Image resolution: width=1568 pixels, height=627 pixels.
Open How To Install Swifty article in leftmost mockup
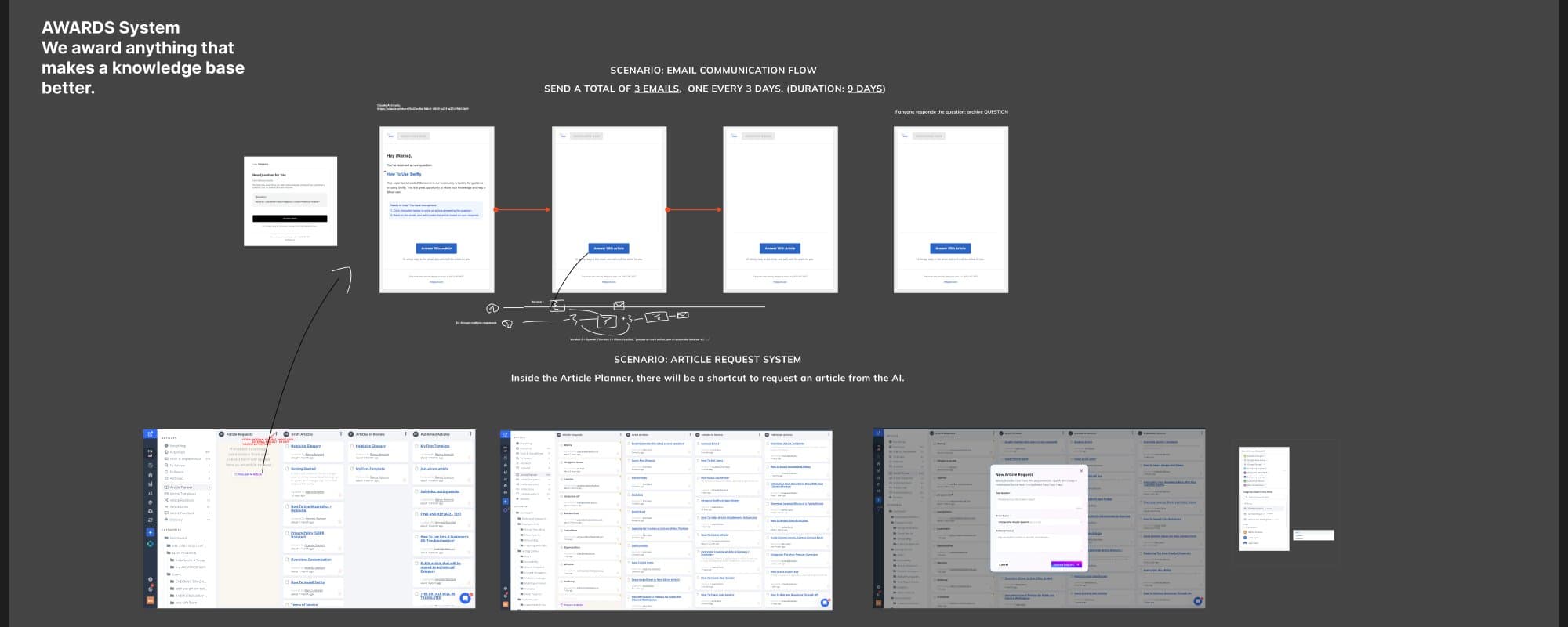click(x=307, y=582)
